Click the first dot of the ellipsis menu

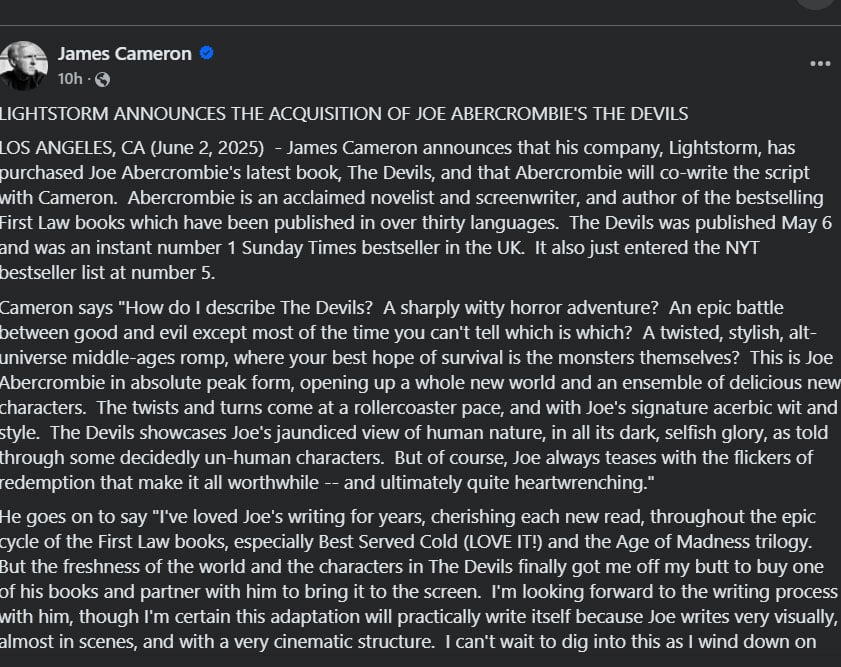point(814,62)
